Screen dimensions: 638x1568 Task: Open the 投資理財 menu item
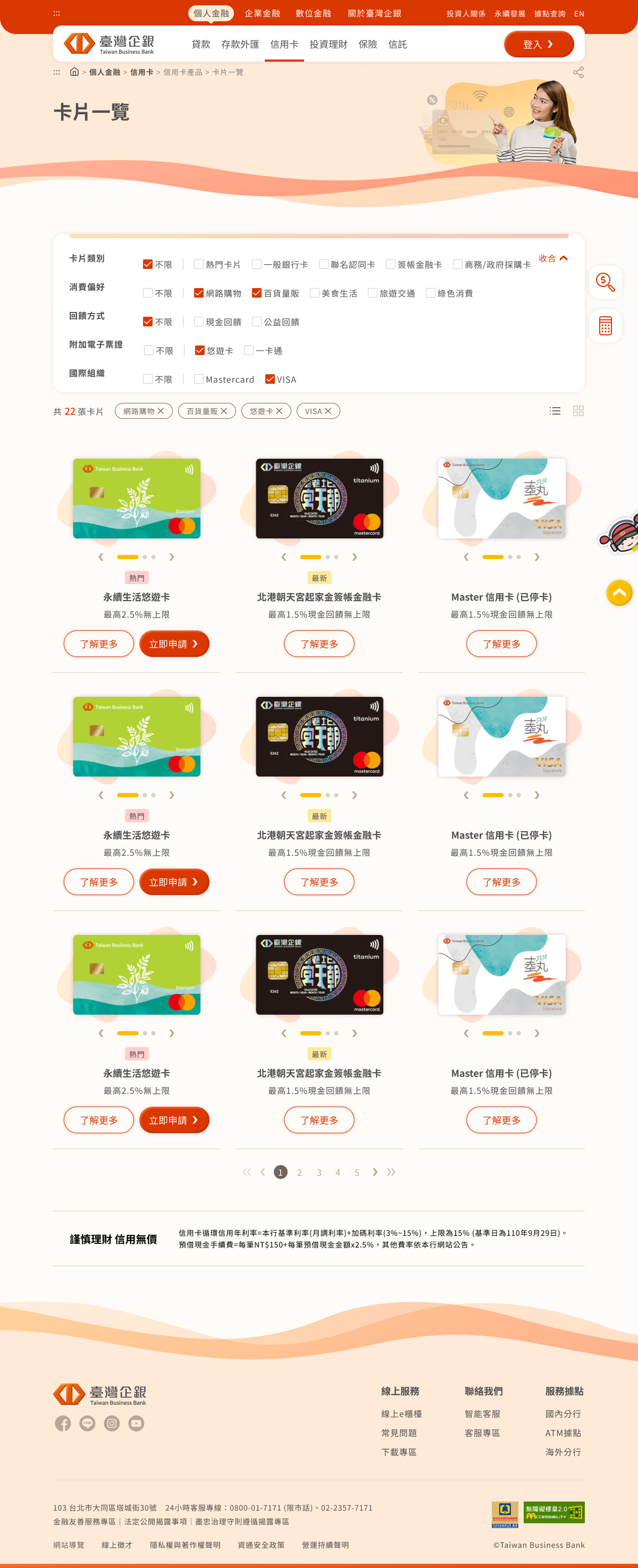click(x=328, y=45)
